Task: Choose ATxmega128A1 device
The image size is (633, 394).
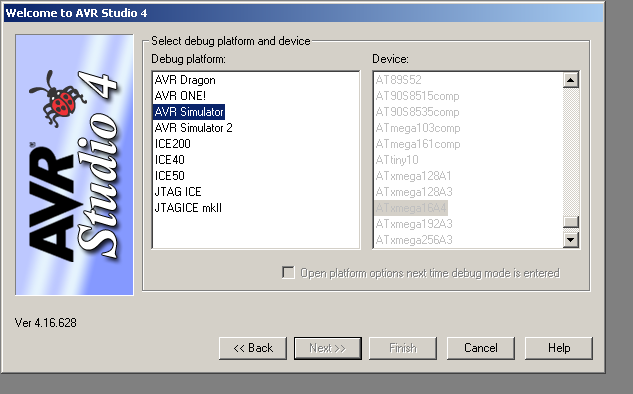Action: click(x=413, y=176)
